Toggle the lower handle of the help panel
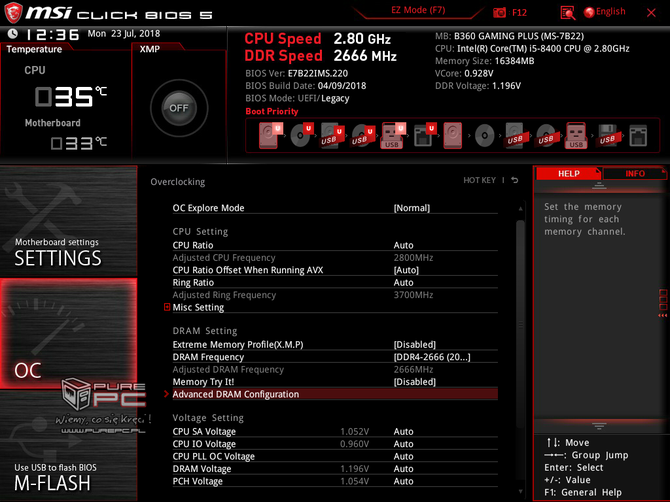This screenshot has width=670, height=502. [x=599, y=426]
